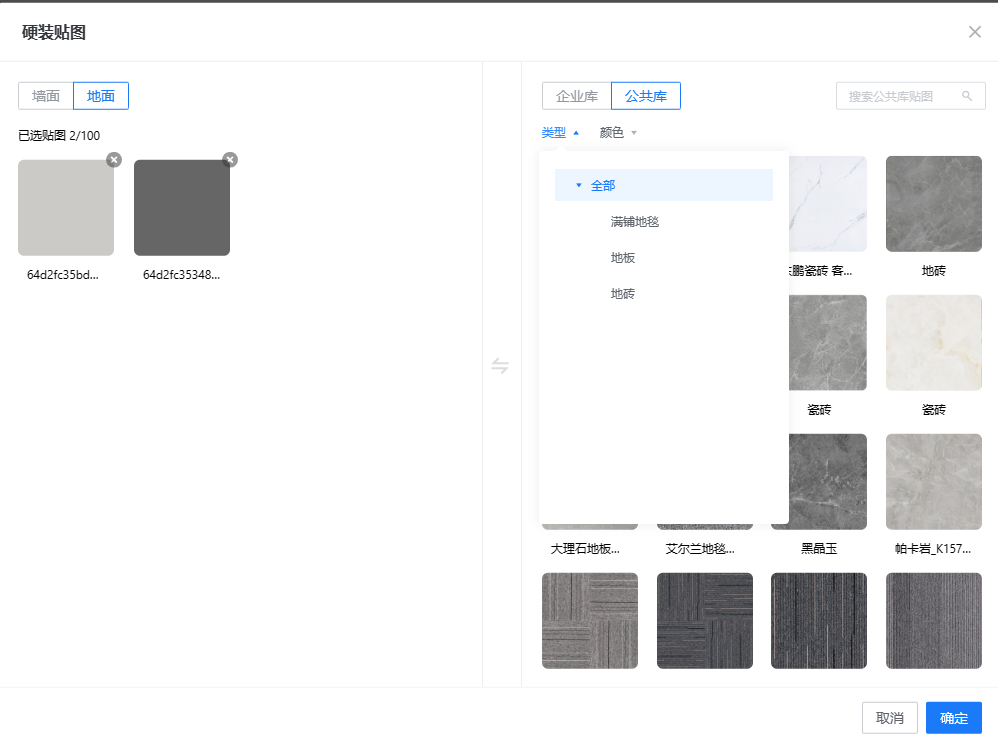Select the 地面 tab

(101, 96)
